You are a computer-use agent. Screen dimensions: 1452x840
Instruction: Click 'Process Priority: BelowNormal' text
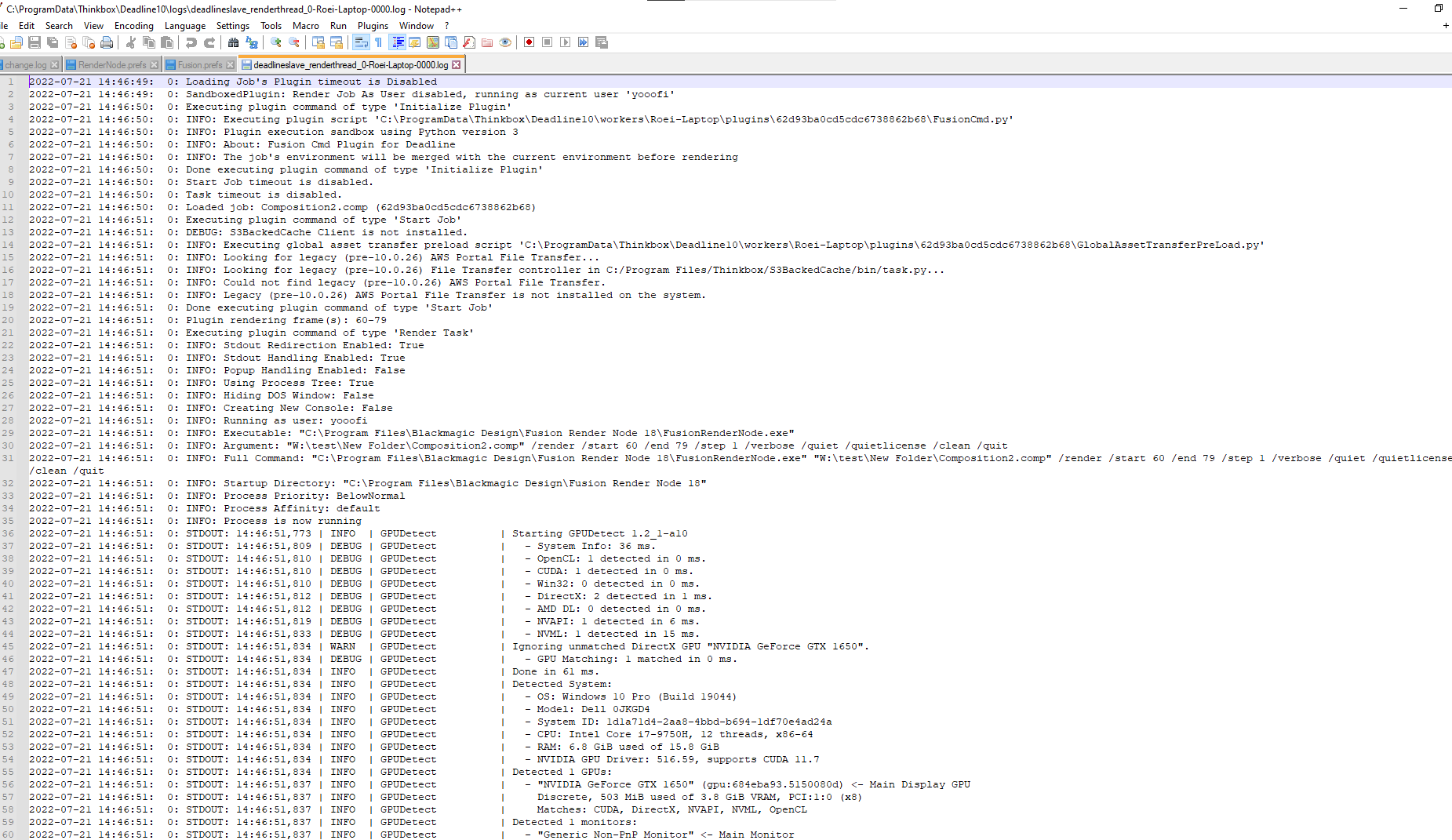pos(315,496)
